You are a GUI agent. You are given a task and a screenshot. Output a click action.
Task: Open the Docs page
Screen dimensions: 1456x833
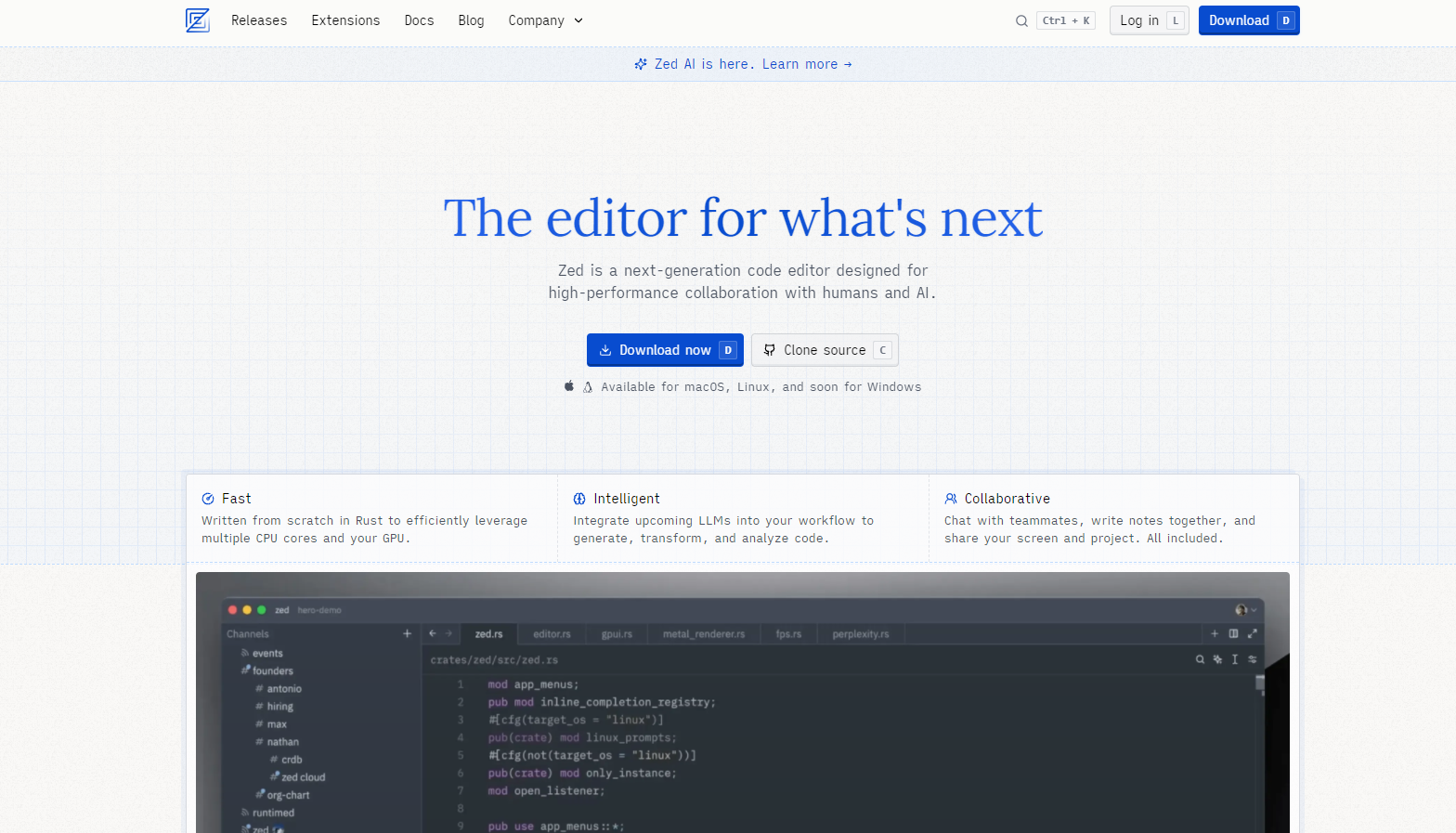click(x=419, y=20)
